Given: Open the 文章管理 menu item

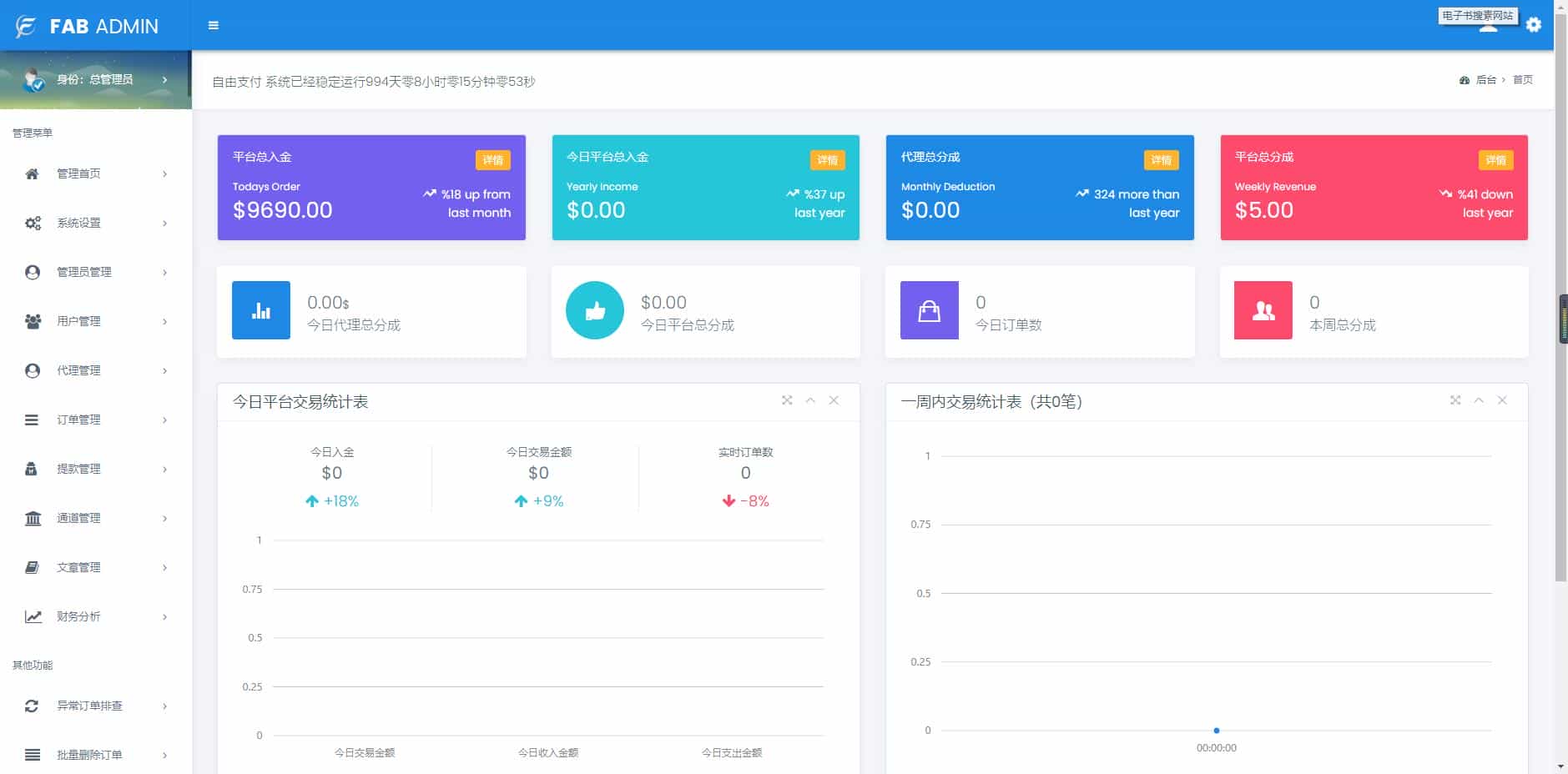Looking at the screenshot, I should (96, 567).
